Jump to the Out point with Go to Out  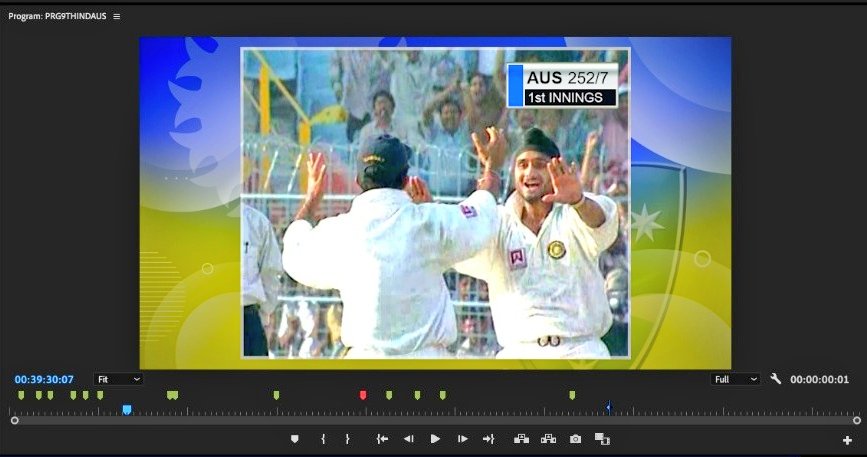(x=488, y=439)
